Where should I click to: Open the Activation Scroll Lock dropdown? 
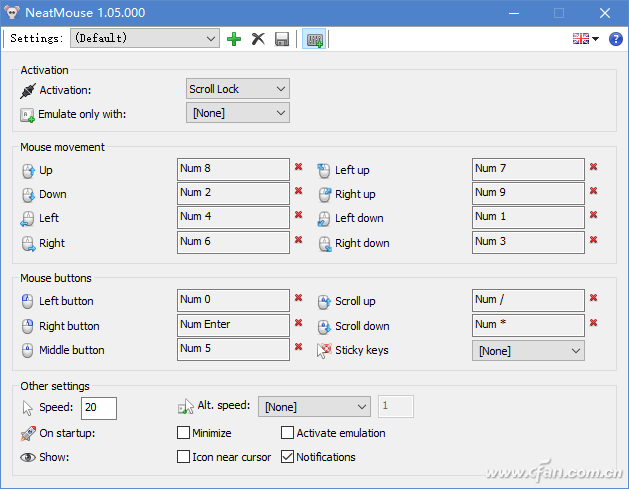pyautogui.click(x=238, y=89)
